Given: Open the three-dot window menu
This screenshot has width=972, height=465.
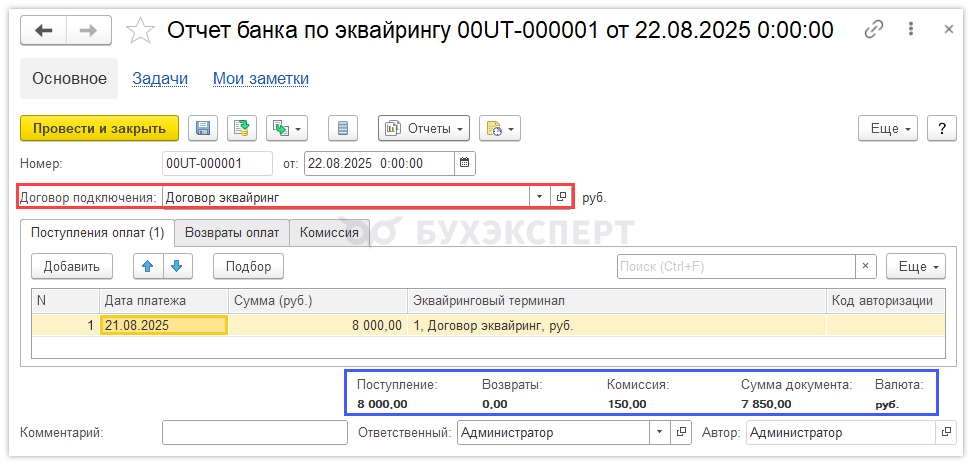Looking at the screenshot, I should click(x=911, y=29).
